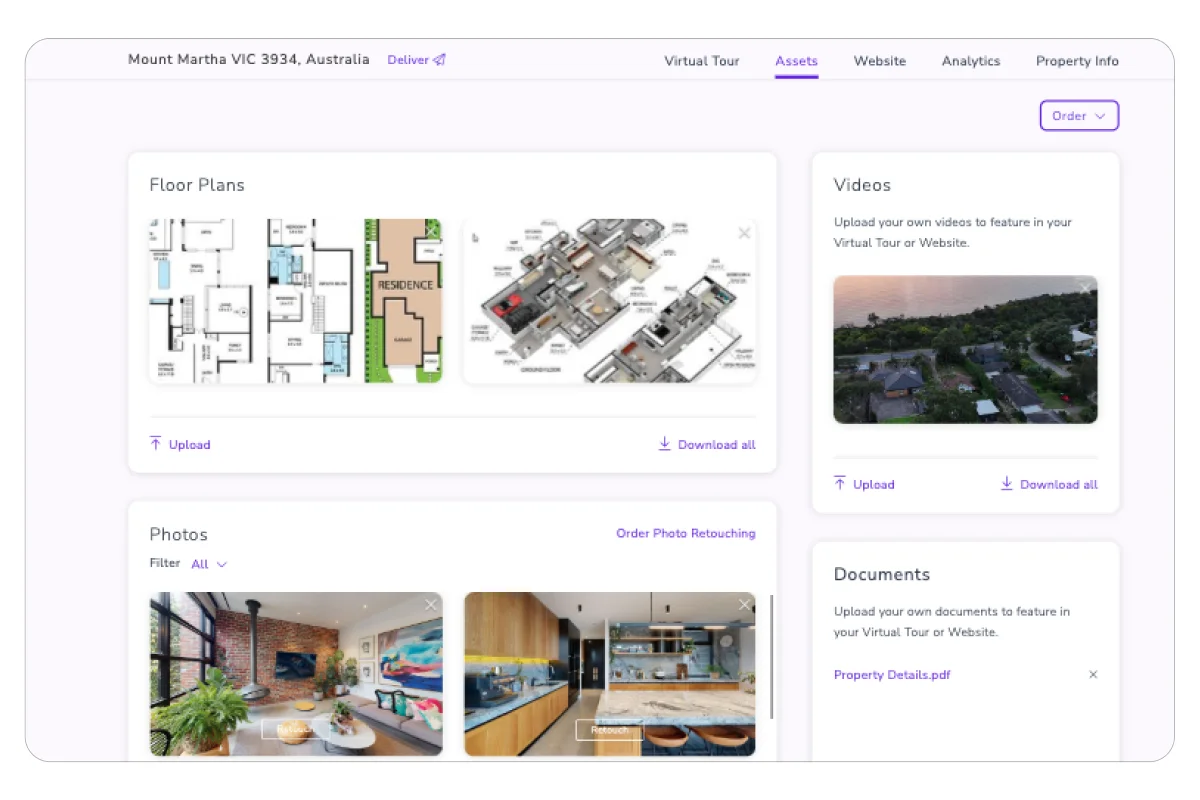
Task: Click the 'Photos' heading
Action: [179, 534]
